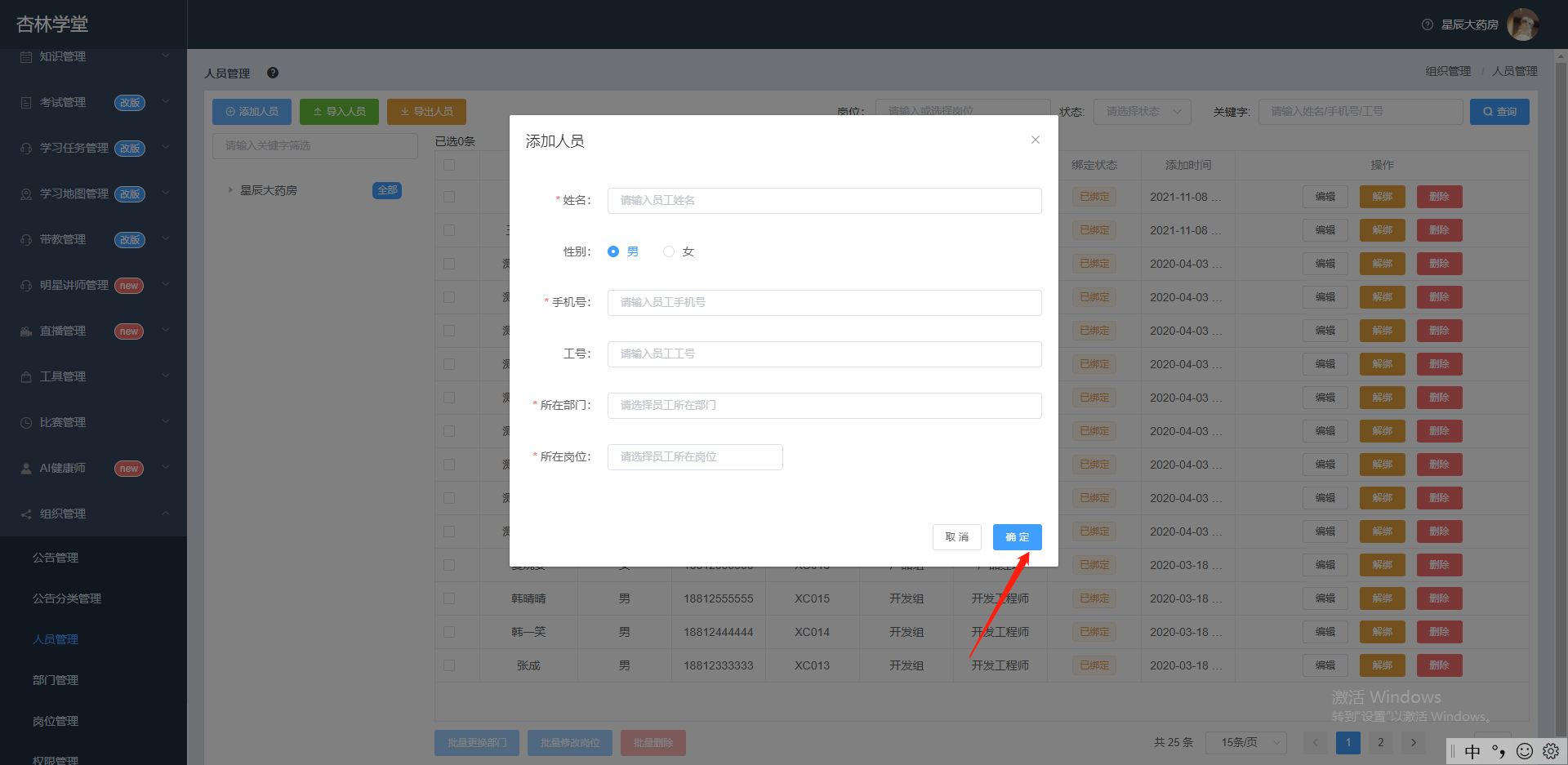Focus the 手机号 phone number input
Viewport: 1568px width, 765px height.
click(x=825, y=303)
